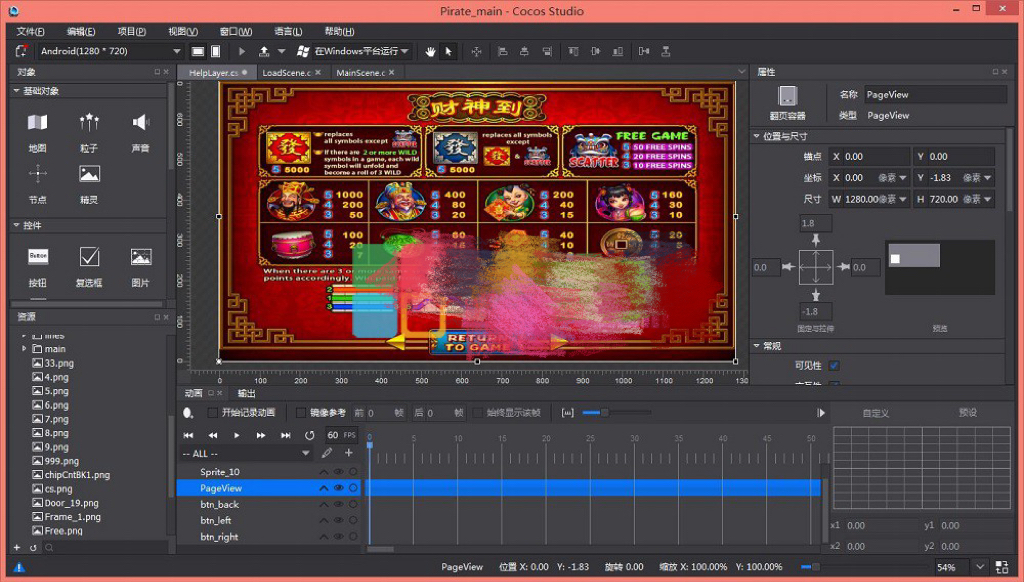This screenshot has height=582, width=1024.
Task: Toggle the 可见性 visibility checkbox
Action: pos(834,366)
